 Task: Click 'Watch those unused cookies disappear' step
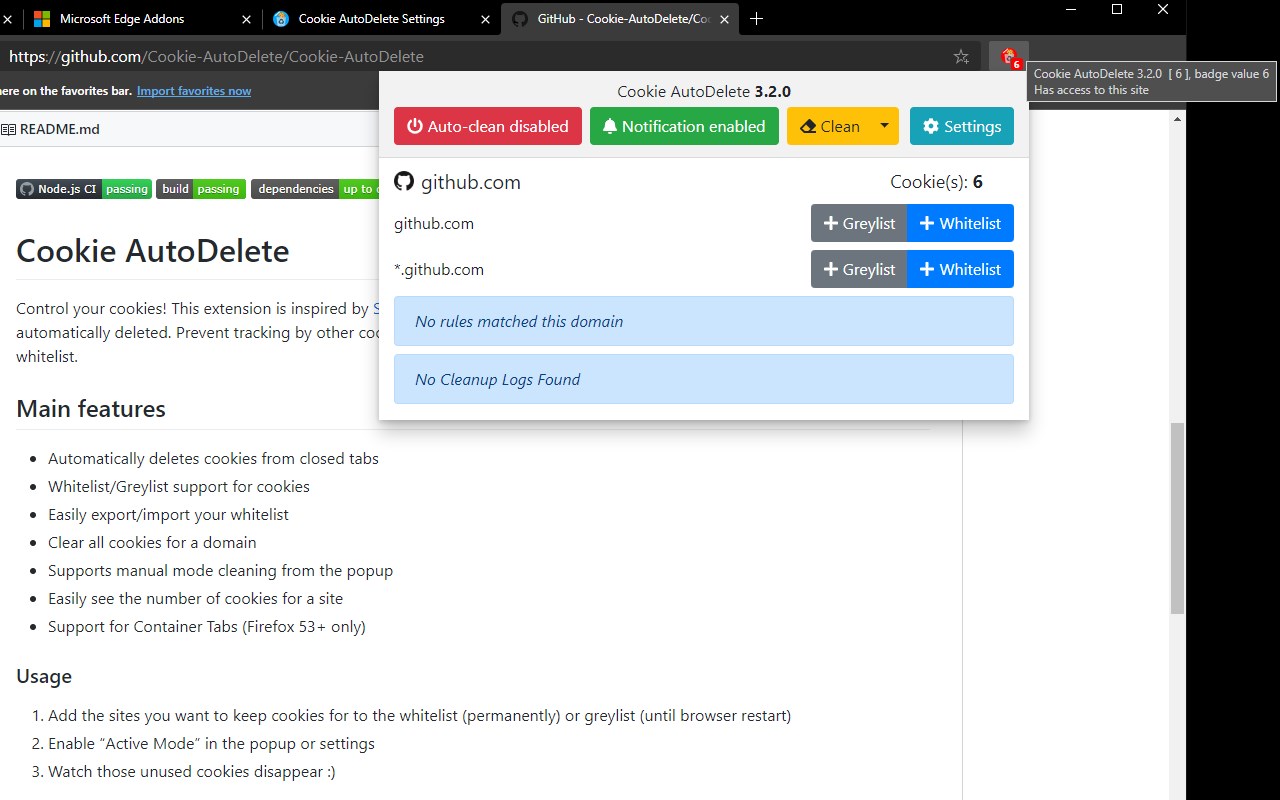pyautogui.click(x=192, y=771)
